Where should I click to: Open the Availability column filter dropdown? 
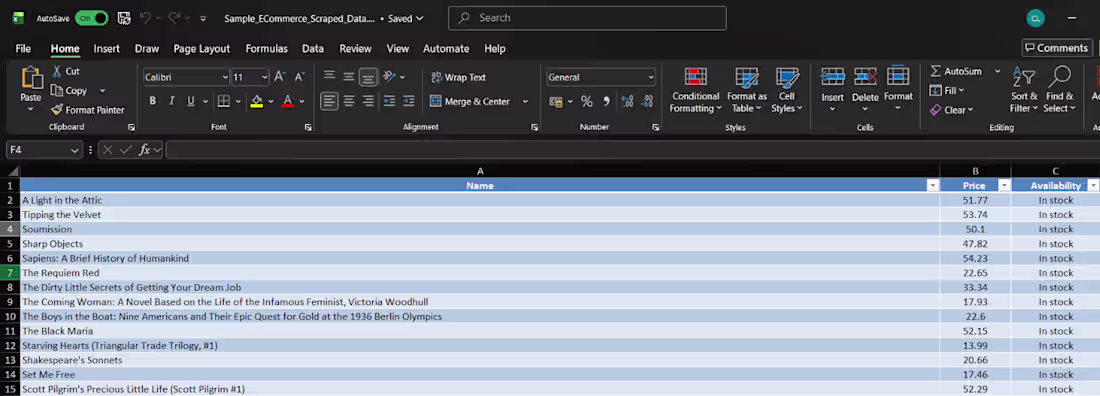(1092, 186)
